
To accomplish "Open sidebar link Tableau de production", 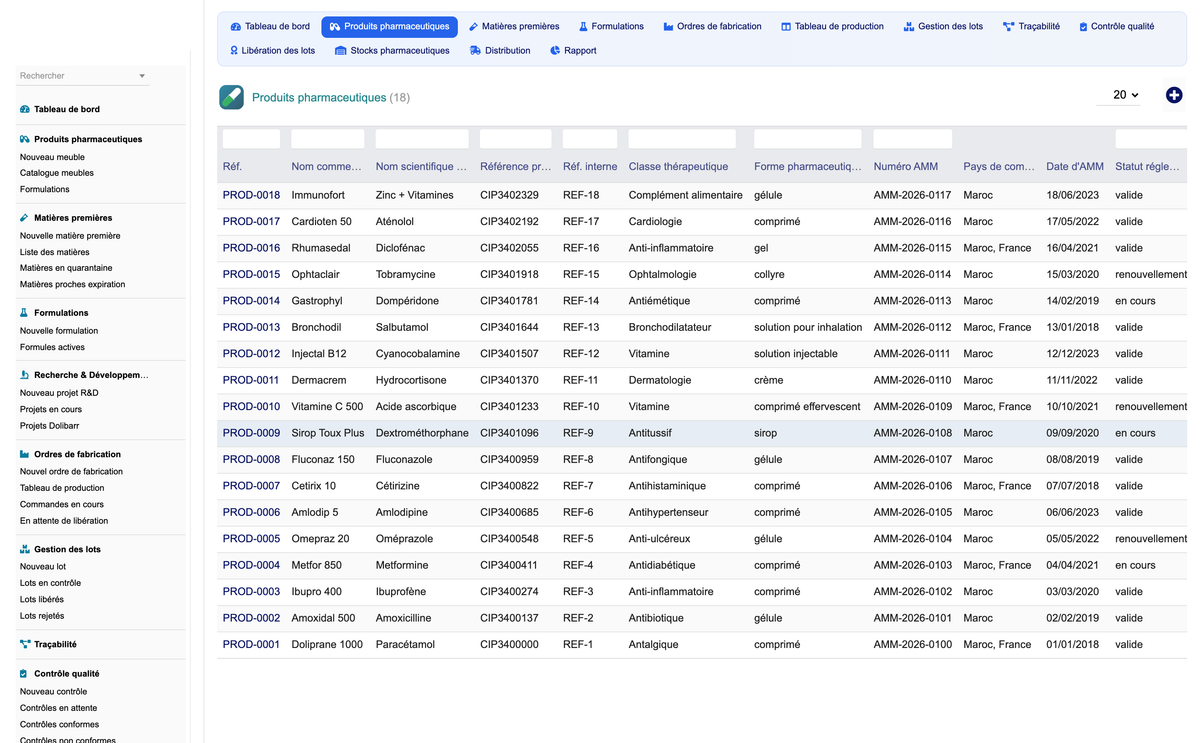I will [62, 488].
